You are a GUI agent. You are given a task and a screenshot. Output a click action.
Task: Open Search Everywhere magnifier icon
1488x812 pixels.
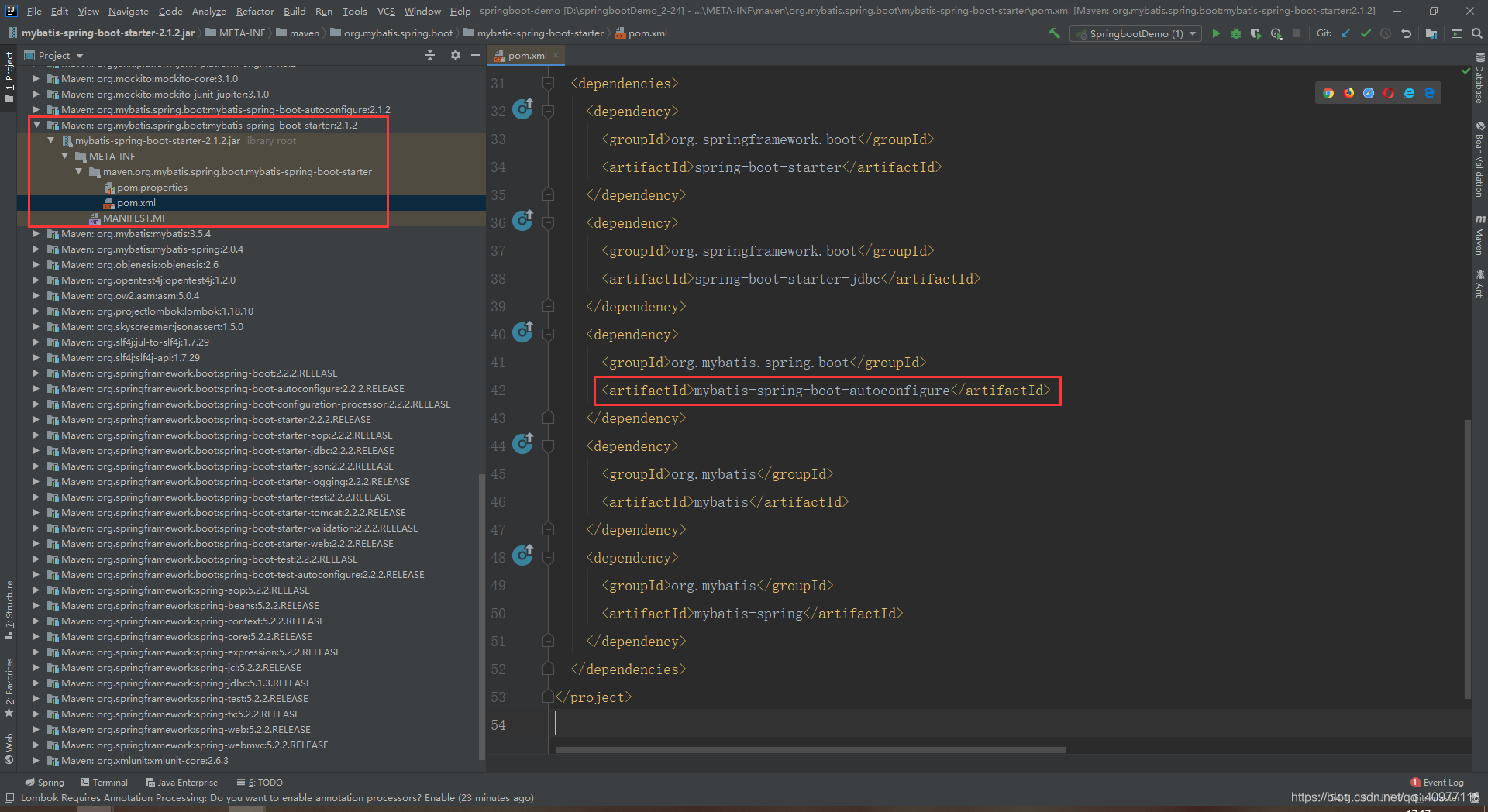click(x=1476, y=33)
